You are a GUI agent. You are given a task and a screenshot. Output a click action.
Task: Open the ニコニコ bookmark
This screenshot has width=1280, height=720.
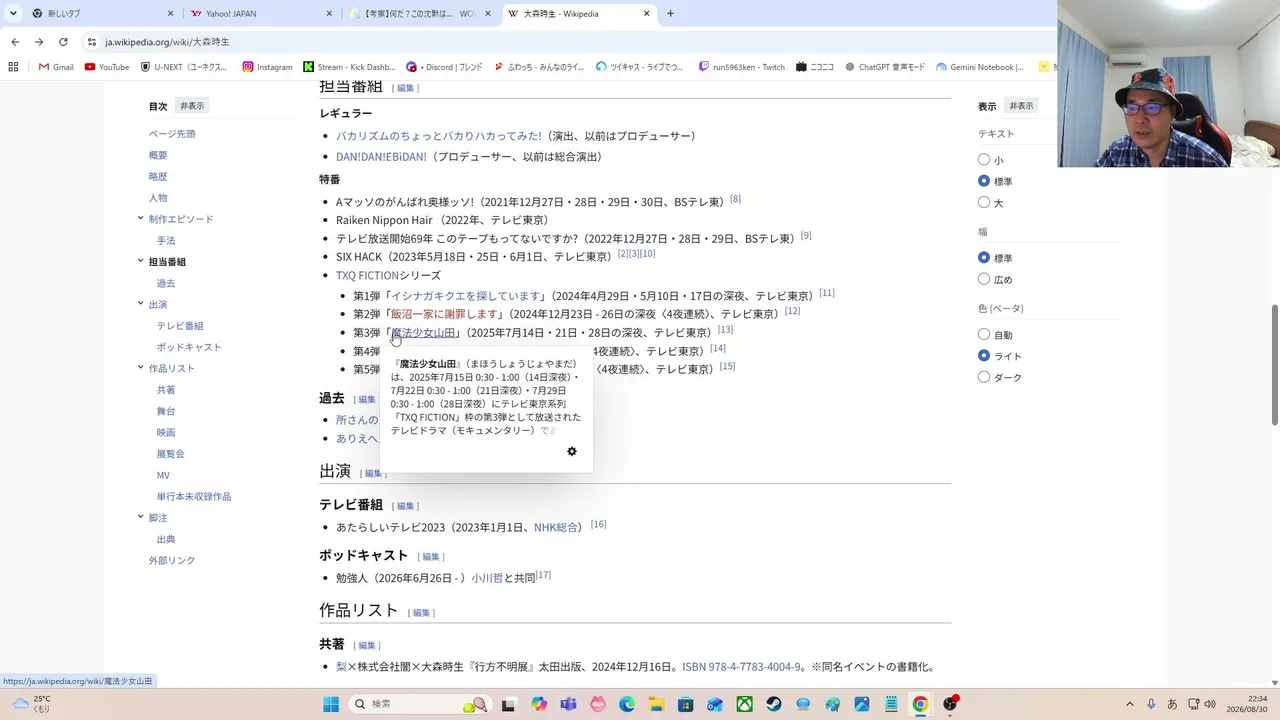(x=815, y=67)
